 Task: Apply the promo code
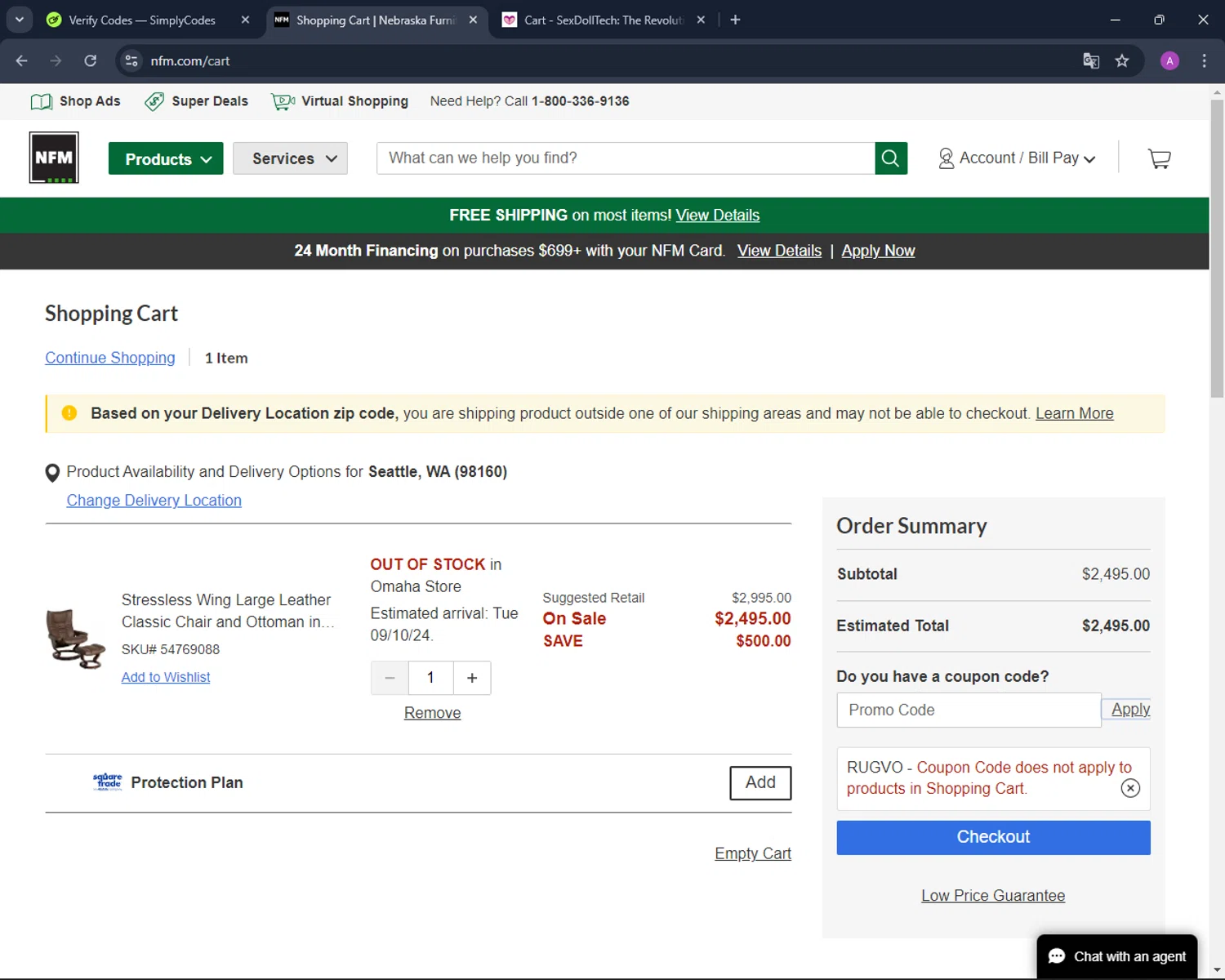click(x=1130, y=710)
